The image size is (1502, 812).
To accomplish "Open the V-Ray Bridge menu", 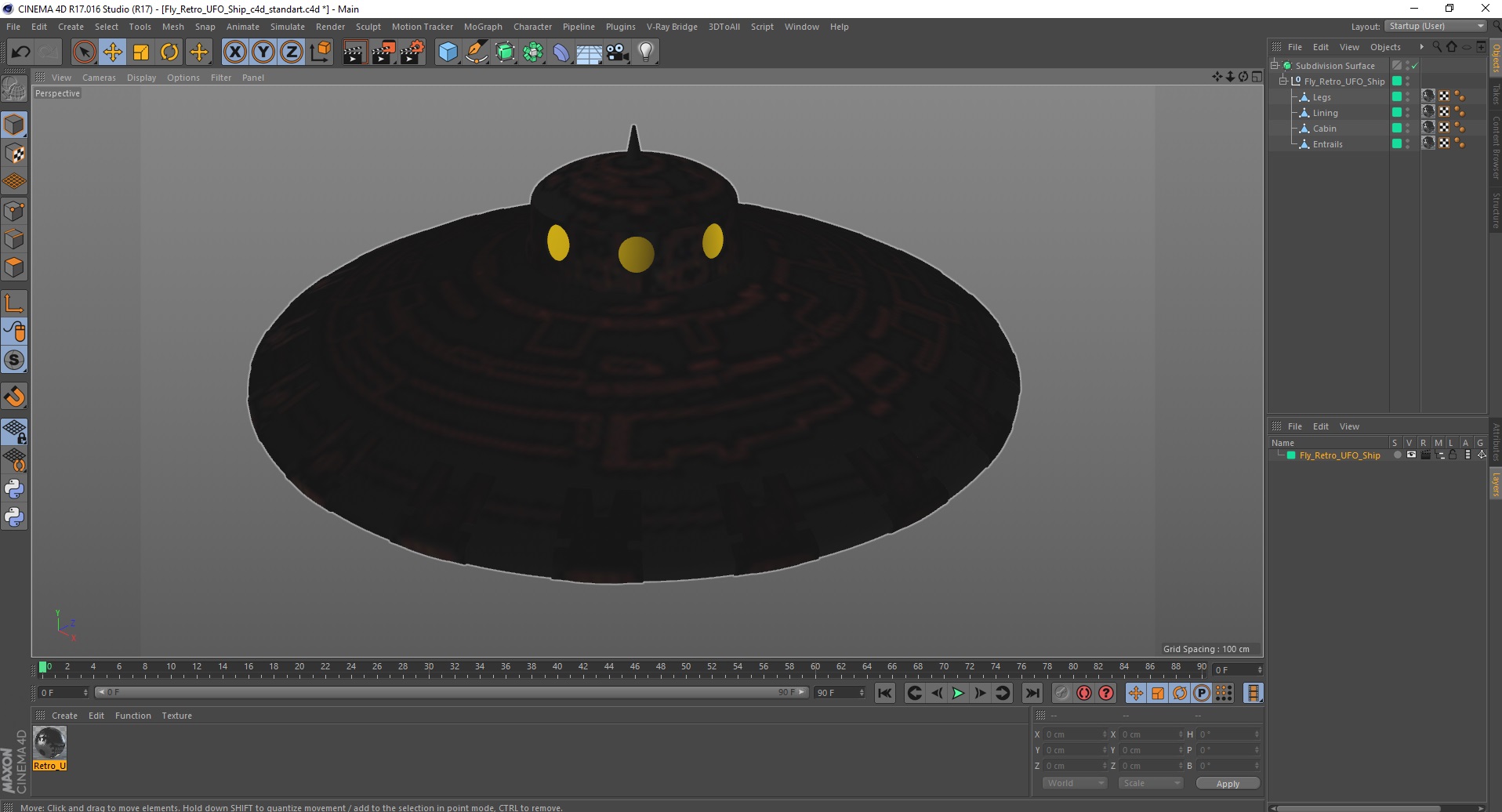I will coord(672,27).
